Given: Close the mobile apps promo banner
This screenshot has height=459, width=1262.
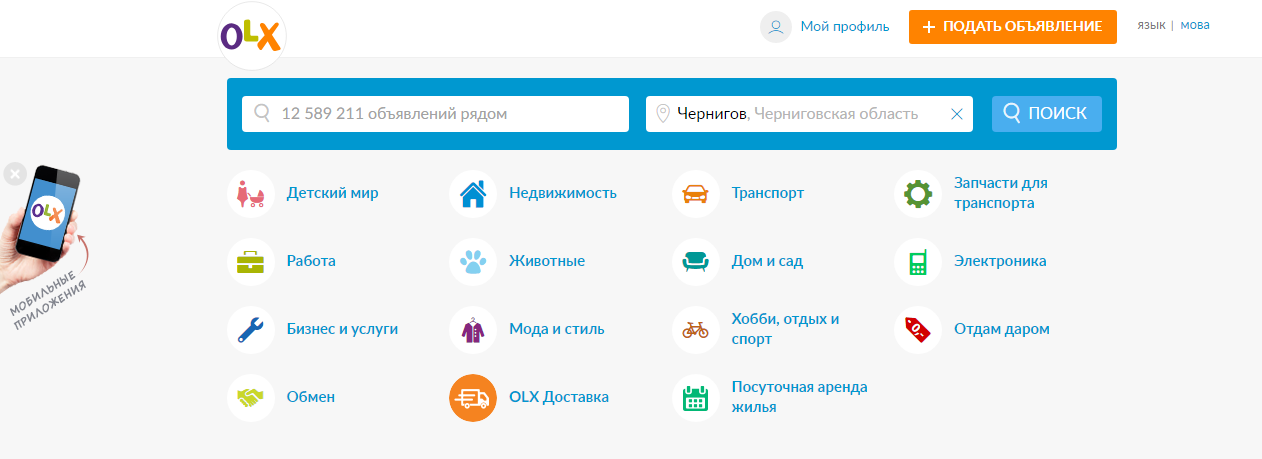Looking at the screenshot, I should pyautogui.click(x=14, y=174).
